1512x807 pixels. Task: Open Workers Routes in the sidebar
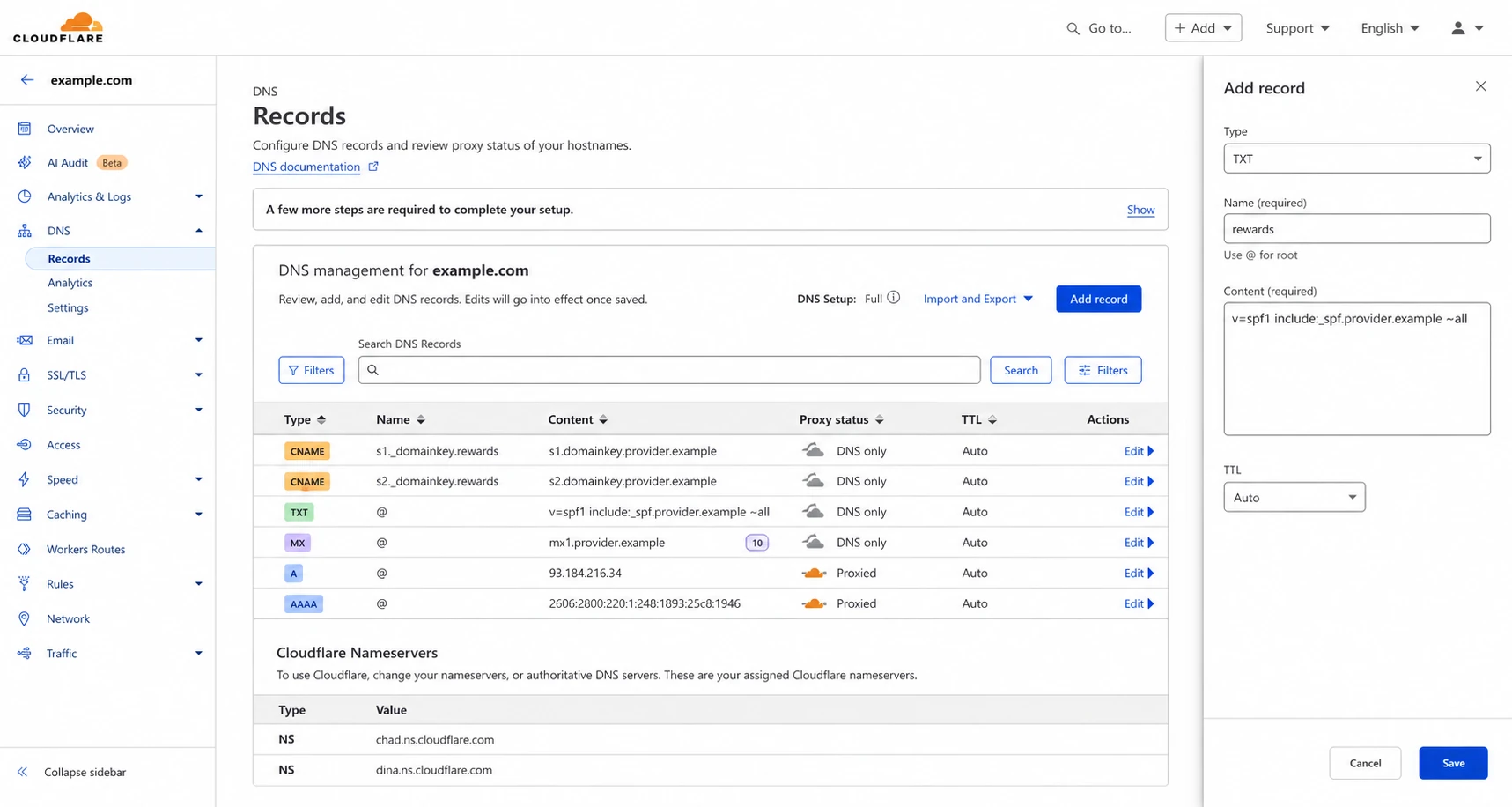(85, 549)
